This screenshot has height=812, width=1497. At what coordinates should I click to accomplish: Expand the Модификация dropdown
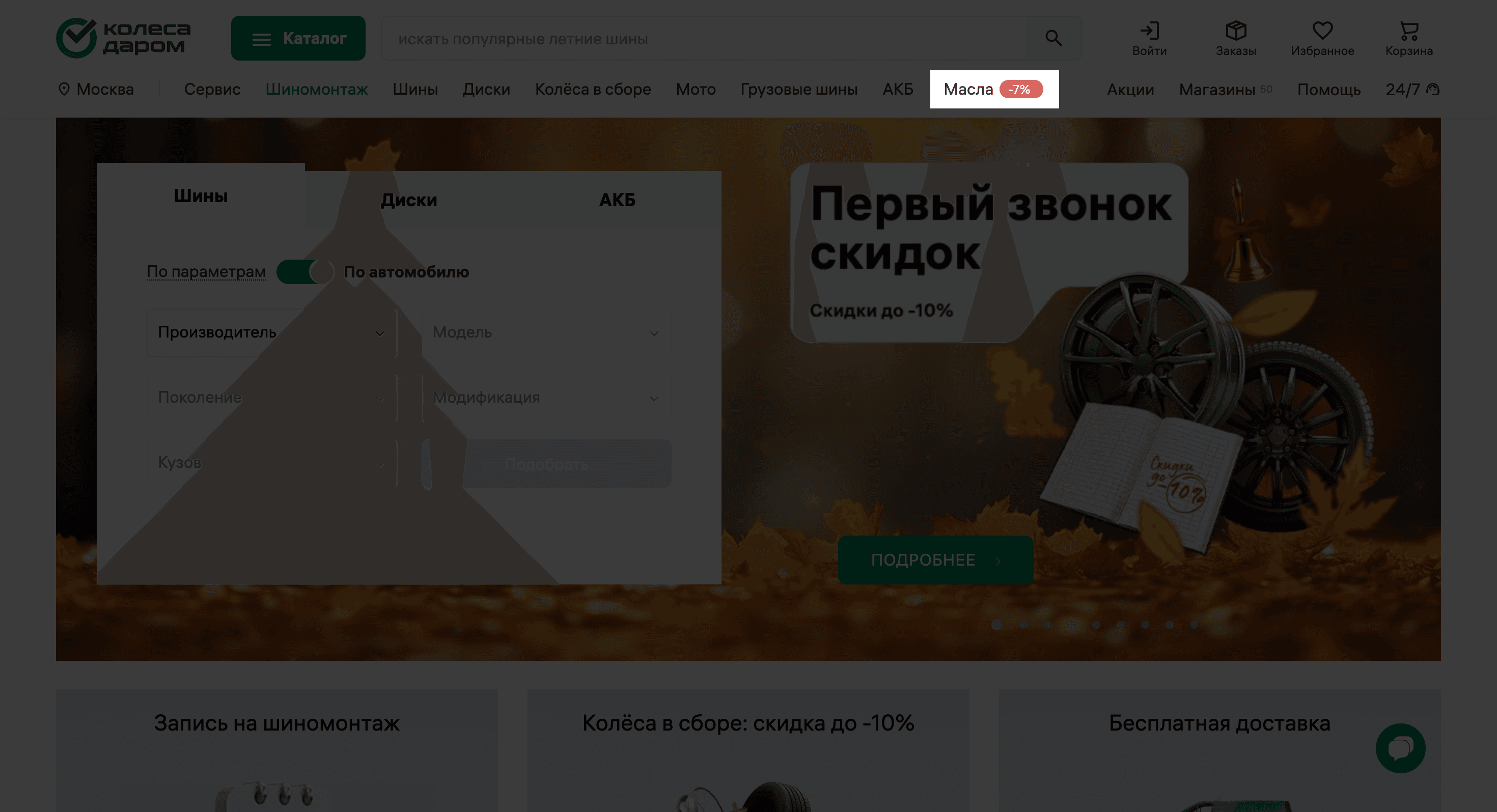click(546, 398)
